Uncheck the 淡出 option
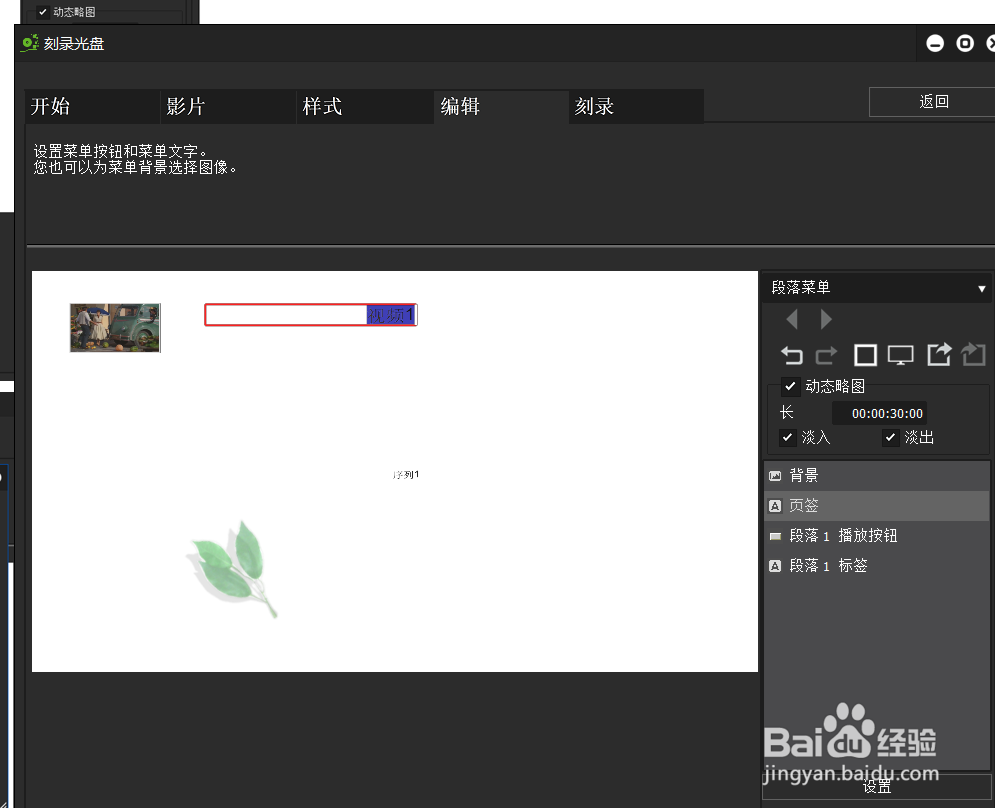This screenshot has width=995, height=808. point(890,437)
